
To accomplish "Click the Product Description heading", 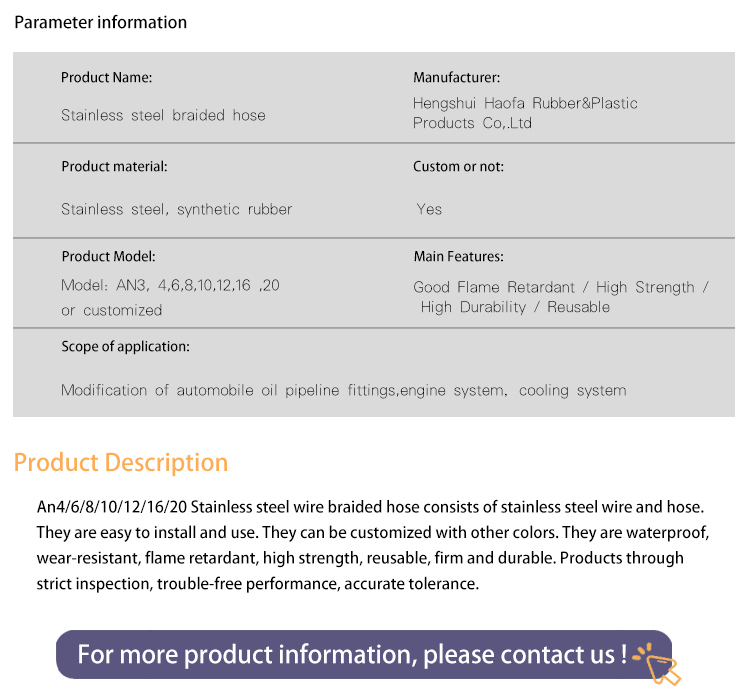I will (121, 463).
